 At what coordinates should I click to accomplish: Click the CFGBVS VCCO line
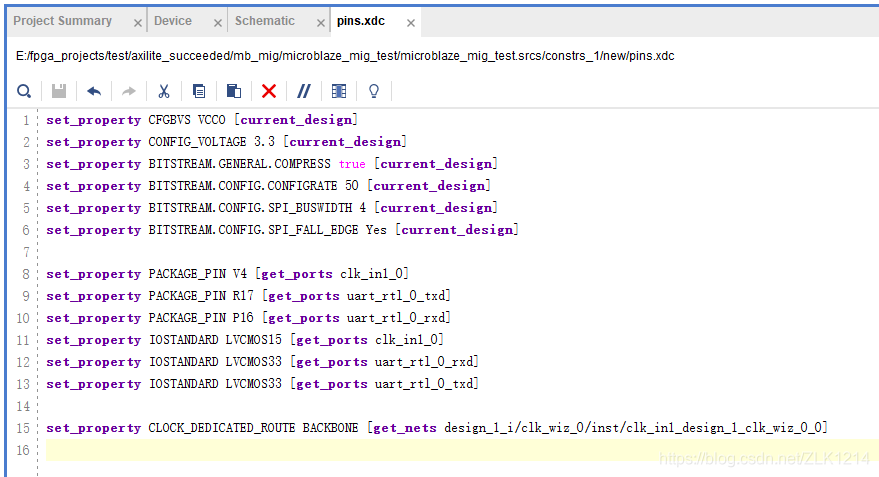[202, 120]
